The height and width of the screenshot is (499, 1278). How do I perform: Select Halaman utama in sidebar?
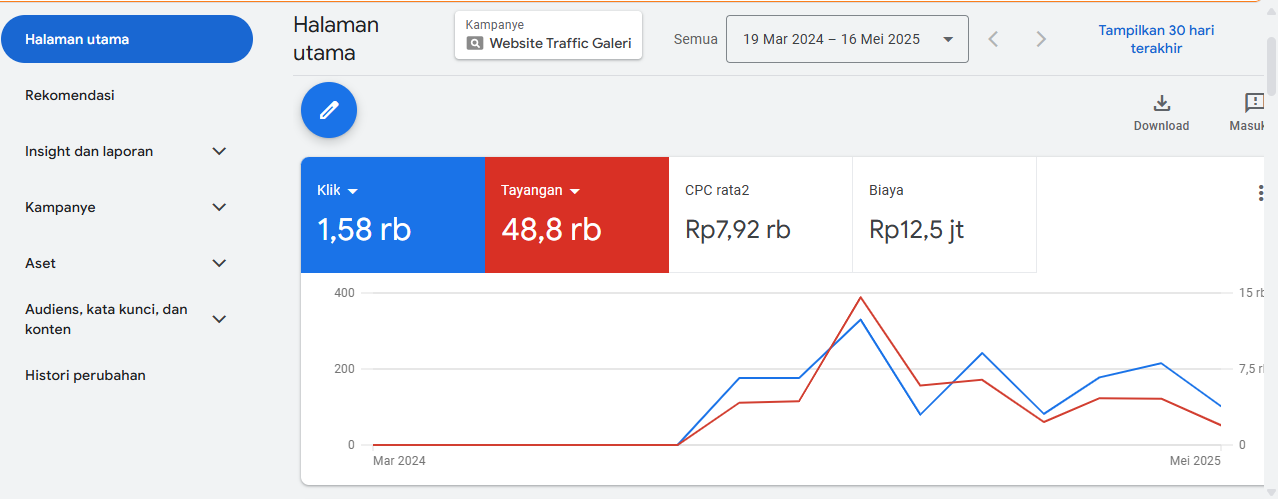(x=126, y=39)
